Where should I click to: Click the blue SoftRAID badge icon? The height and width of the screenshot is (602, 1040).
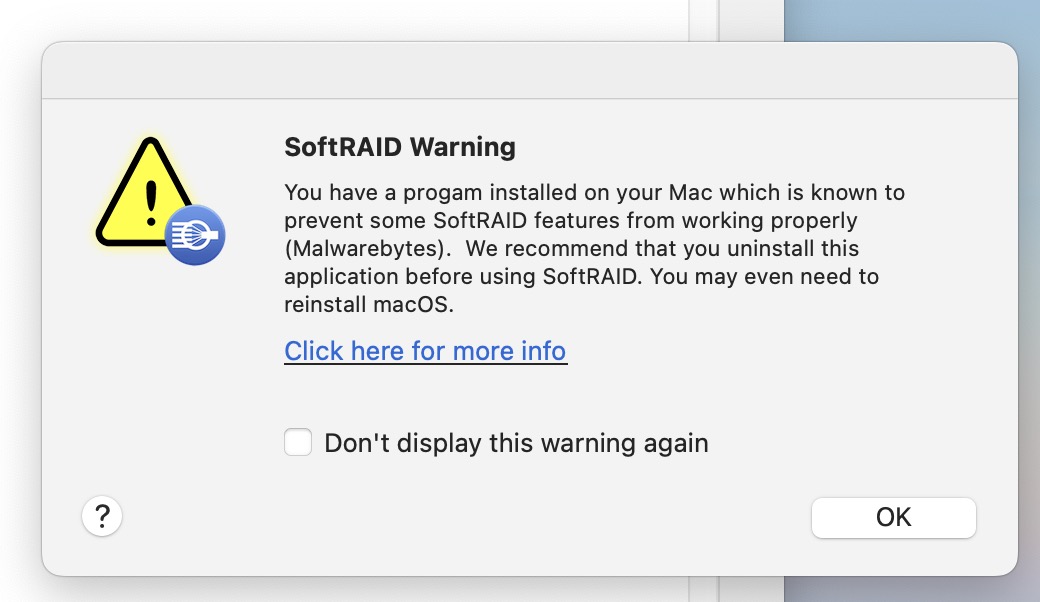[195, 236]
